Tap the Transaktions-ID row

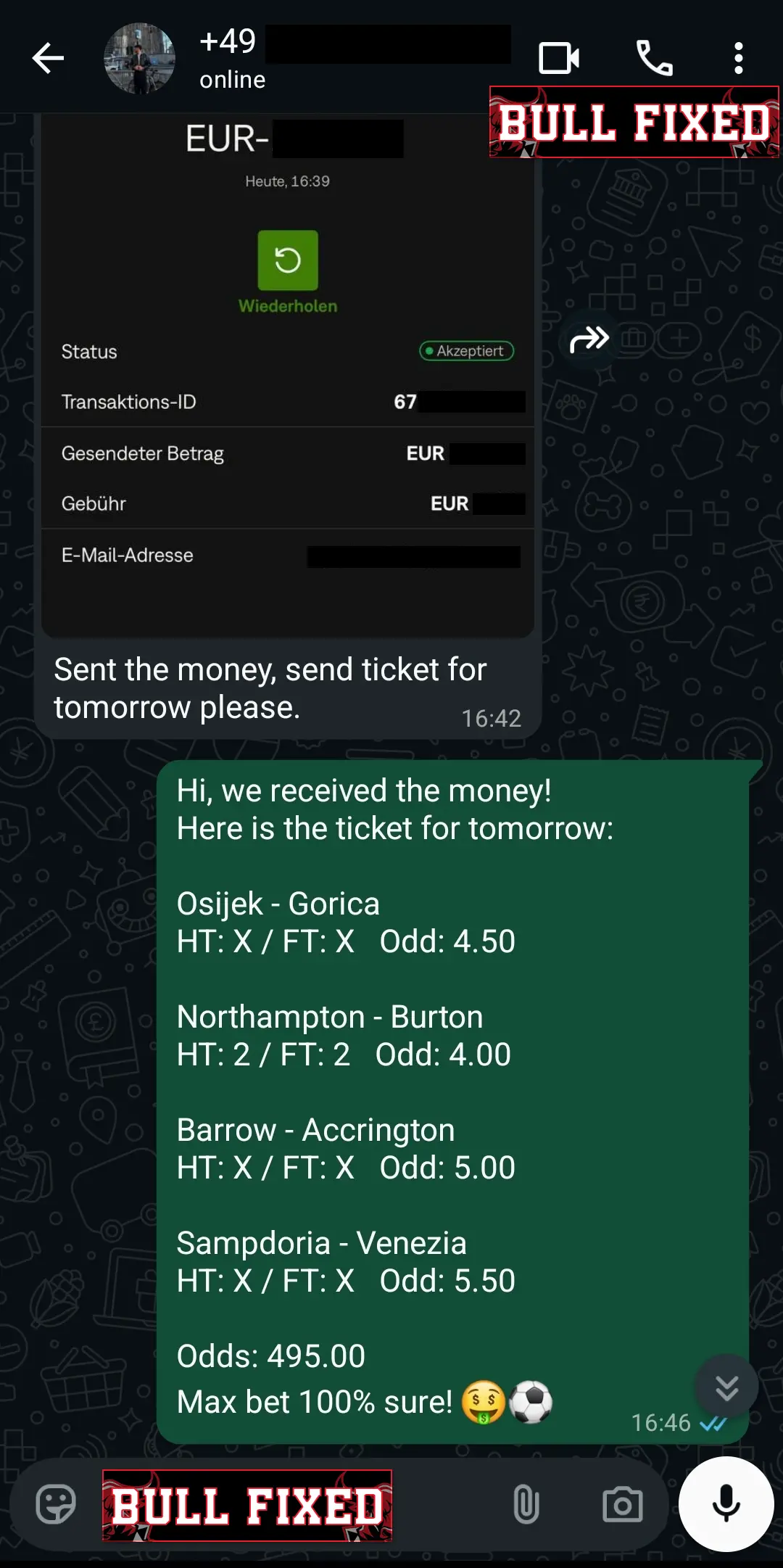[290, 402]
